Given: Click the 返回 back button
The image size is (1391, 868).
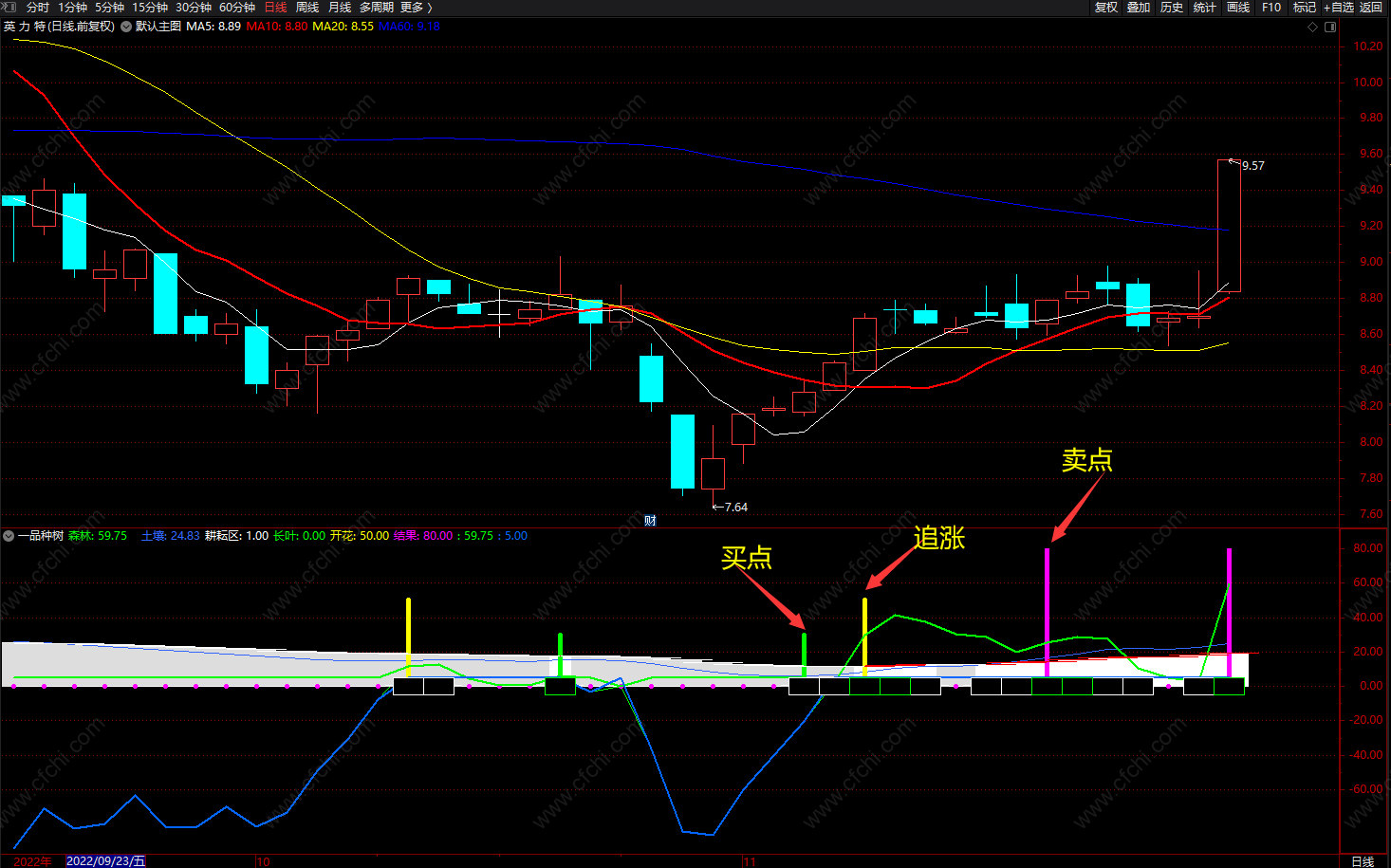Looking at the screenshot, I should tap(1371, 8).
